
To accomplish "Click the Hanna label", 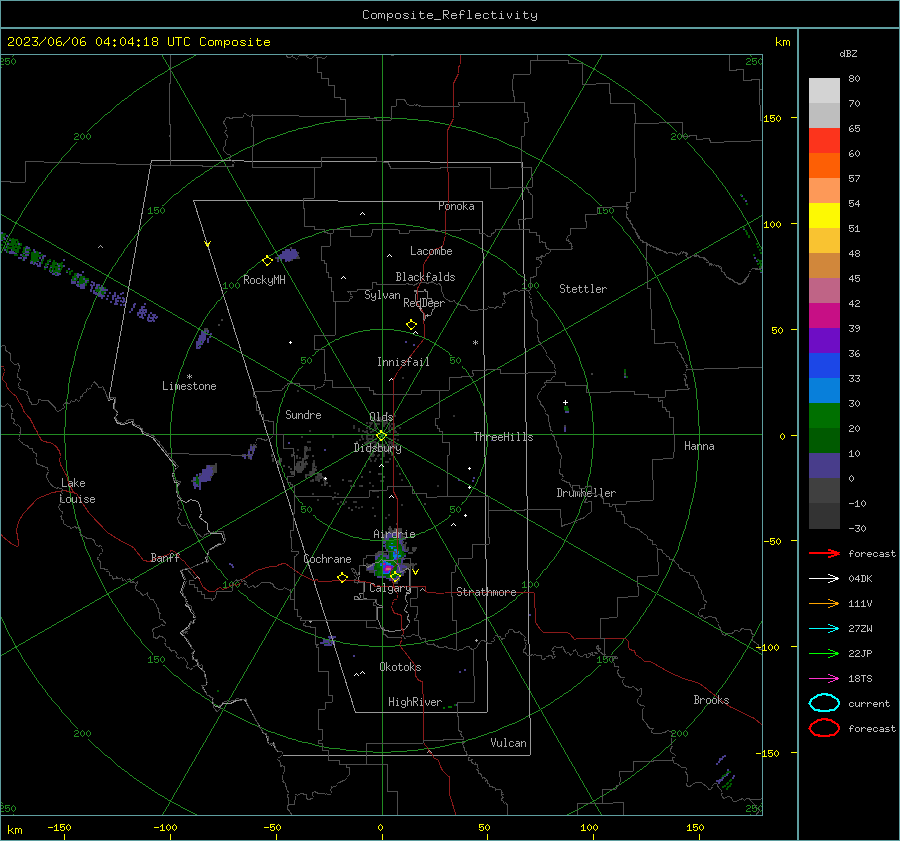I will click(x=699, y=446).
